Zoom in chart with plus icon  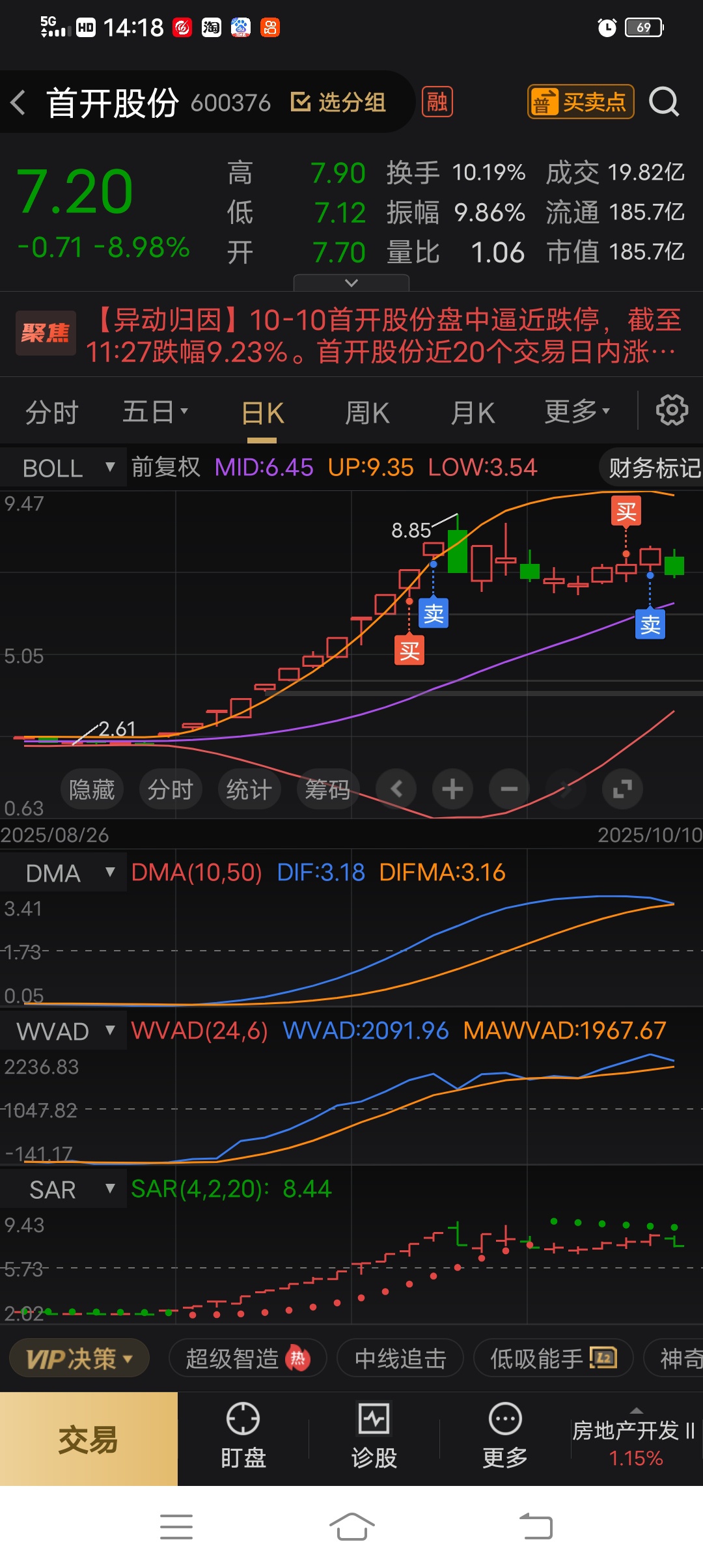(x=452, y=789)
